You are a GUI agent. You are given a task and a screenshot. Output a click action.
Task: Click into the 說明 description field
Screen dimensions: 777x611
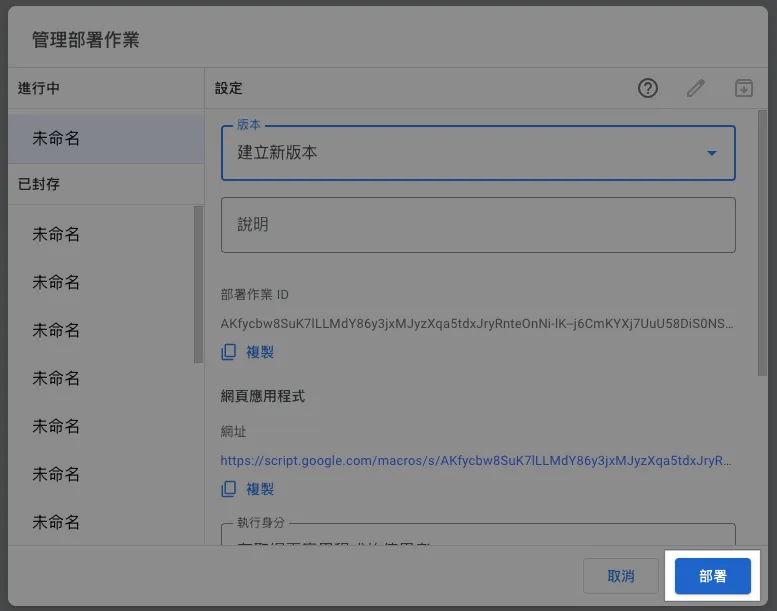[x=478, y=225]
